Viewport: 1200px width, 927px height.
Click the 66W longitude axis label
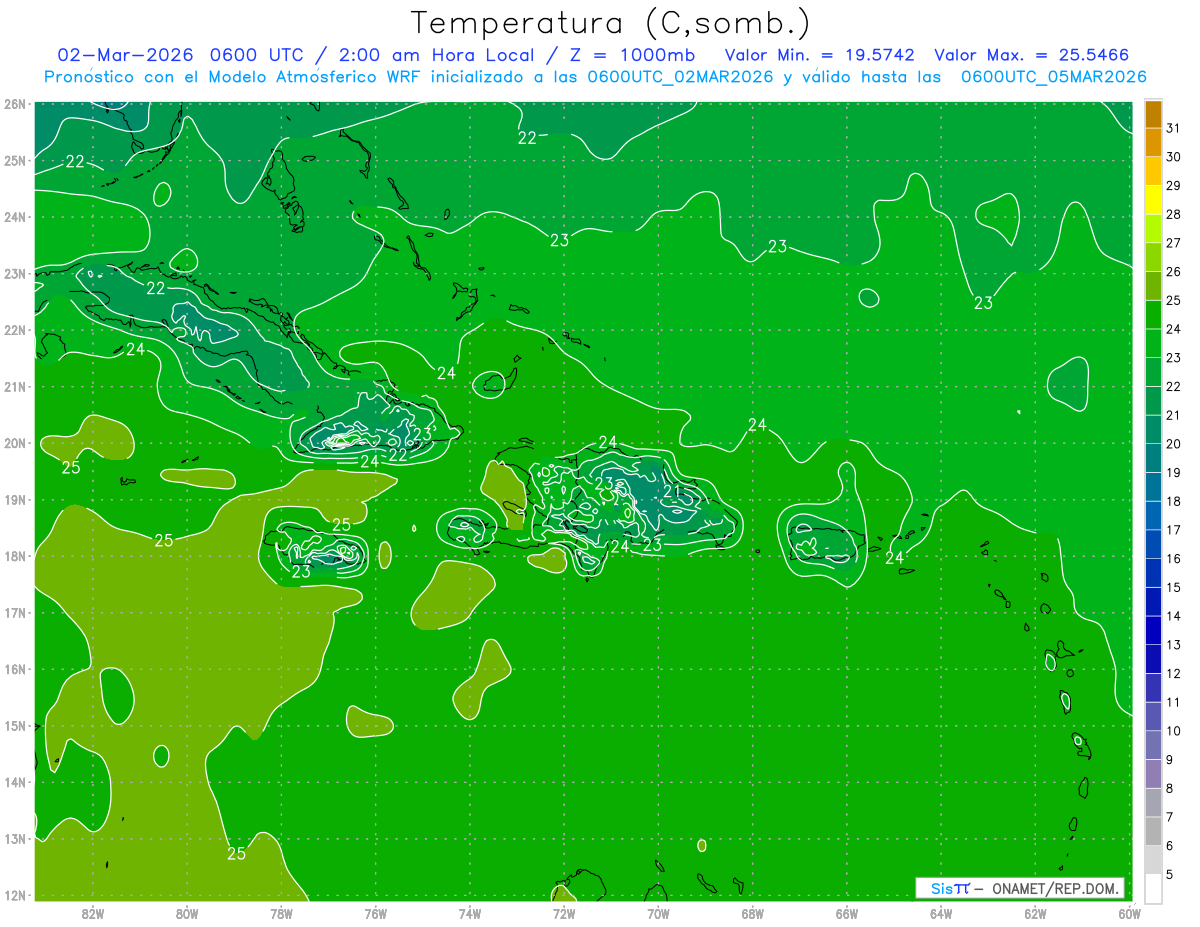tap(847, 913)
